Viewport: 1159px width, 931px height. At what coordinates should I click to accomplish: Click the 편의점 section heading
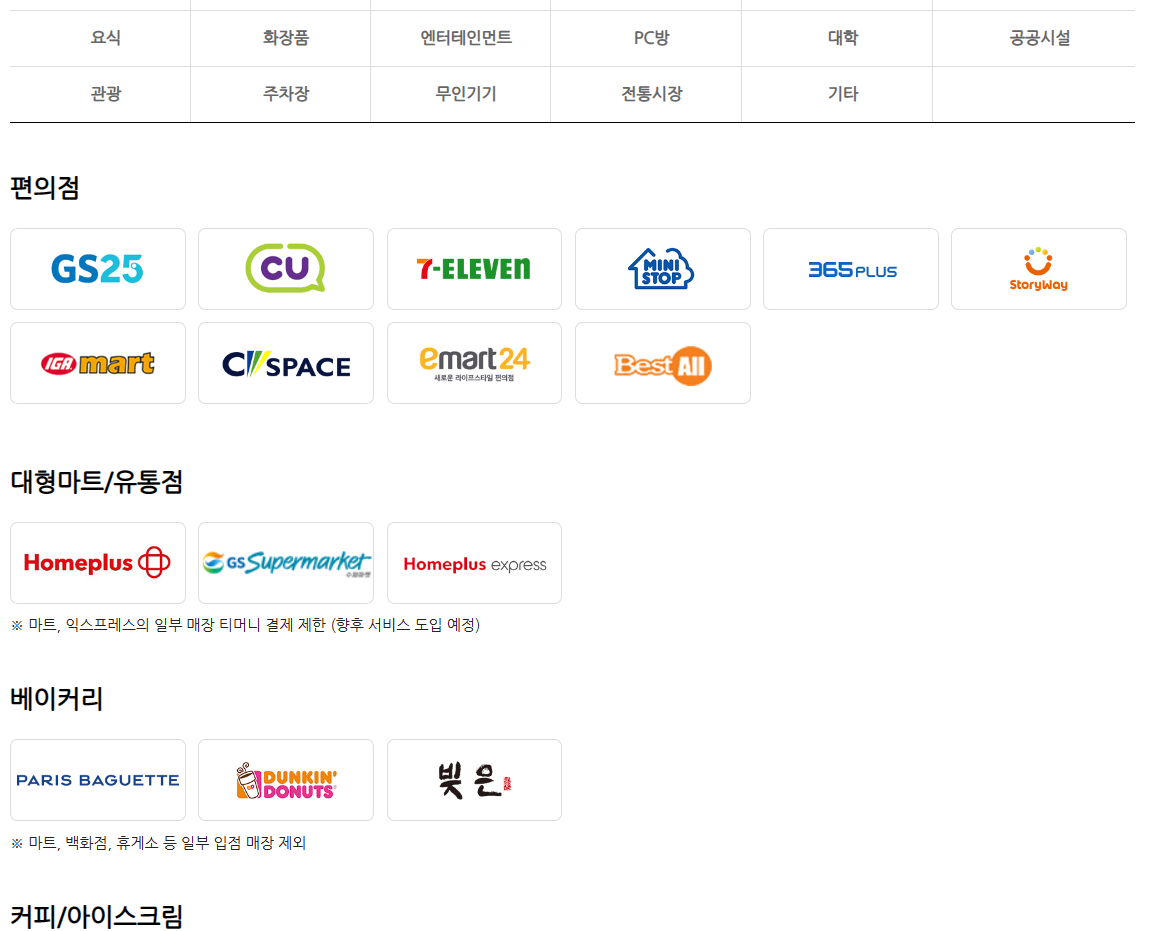[x=44, y=188]
